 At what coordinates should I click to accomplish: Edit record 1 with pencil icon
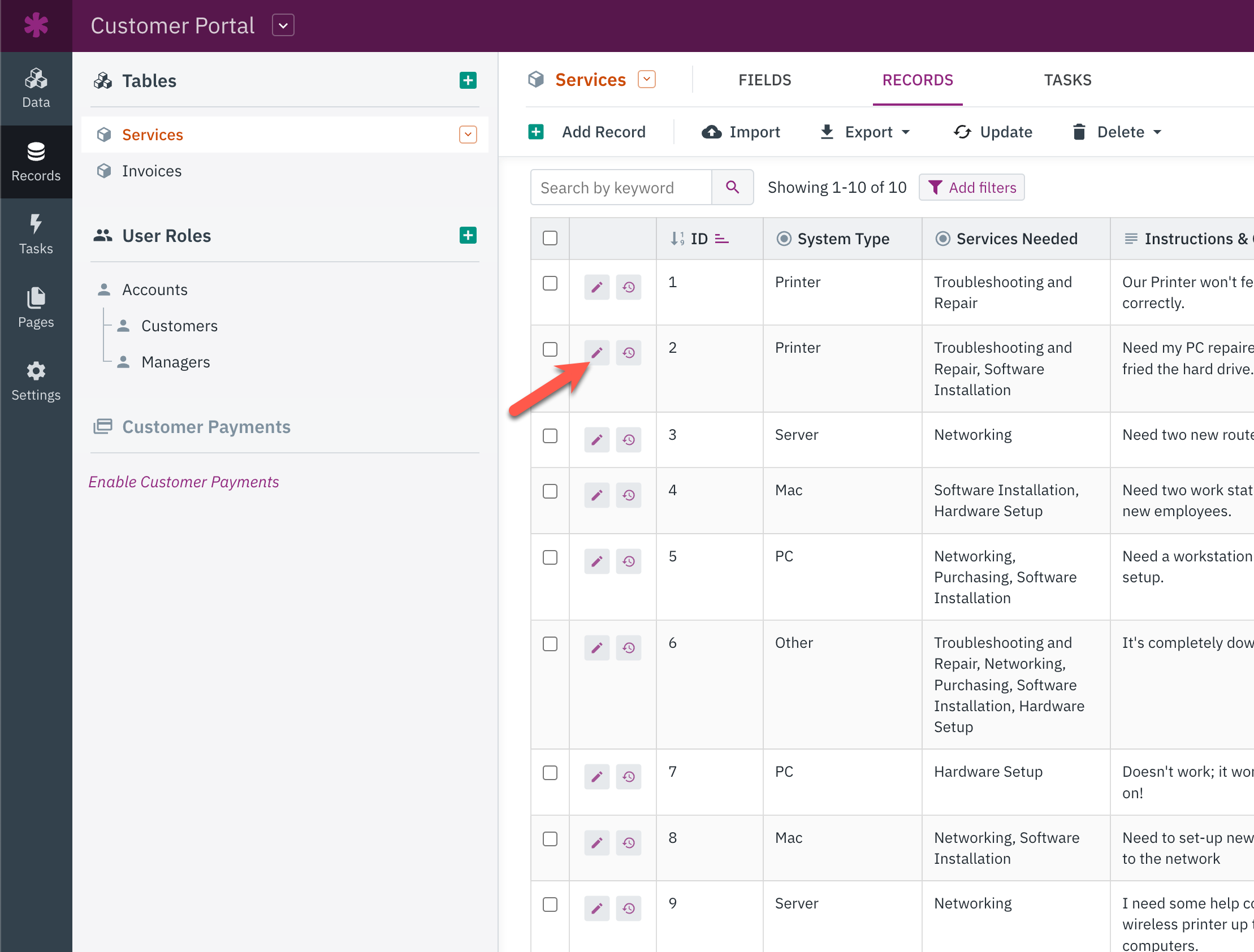(596, 287)
